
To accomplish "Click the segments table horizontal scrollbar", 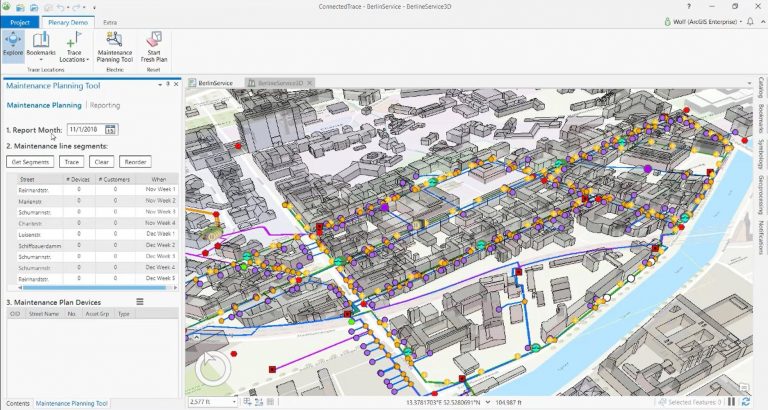I will [x=93, y=288].
